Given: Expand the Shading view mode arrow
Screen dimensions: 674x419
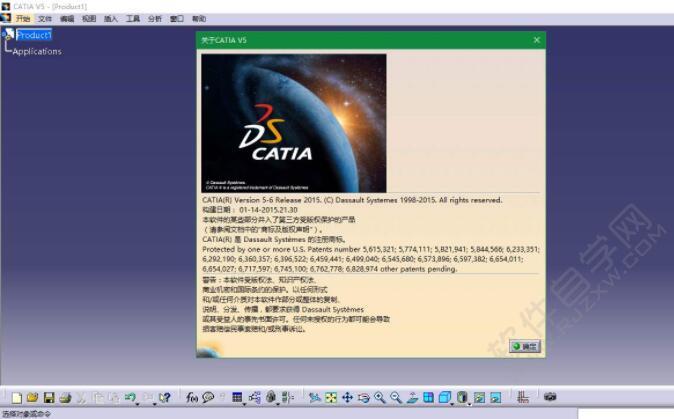Looking at the screenshot, I should pos(469,404).
